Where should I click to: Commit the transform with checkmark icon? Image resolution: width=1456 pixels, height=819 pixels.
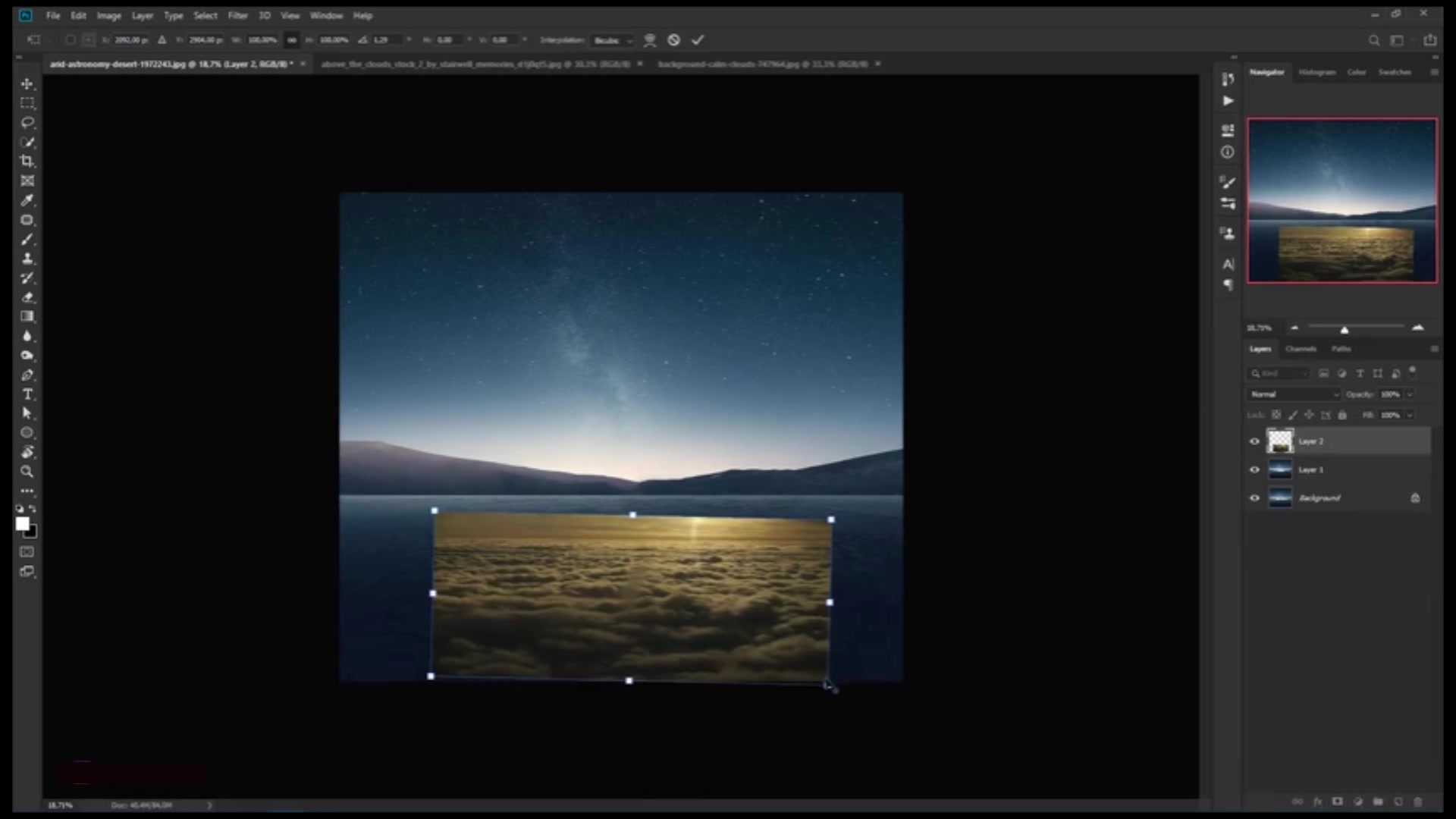point(698,40)
